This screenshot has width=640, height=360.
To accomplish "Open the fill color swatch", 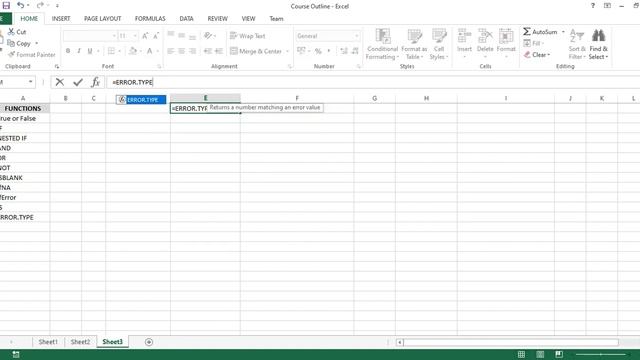I will point(132,51).
